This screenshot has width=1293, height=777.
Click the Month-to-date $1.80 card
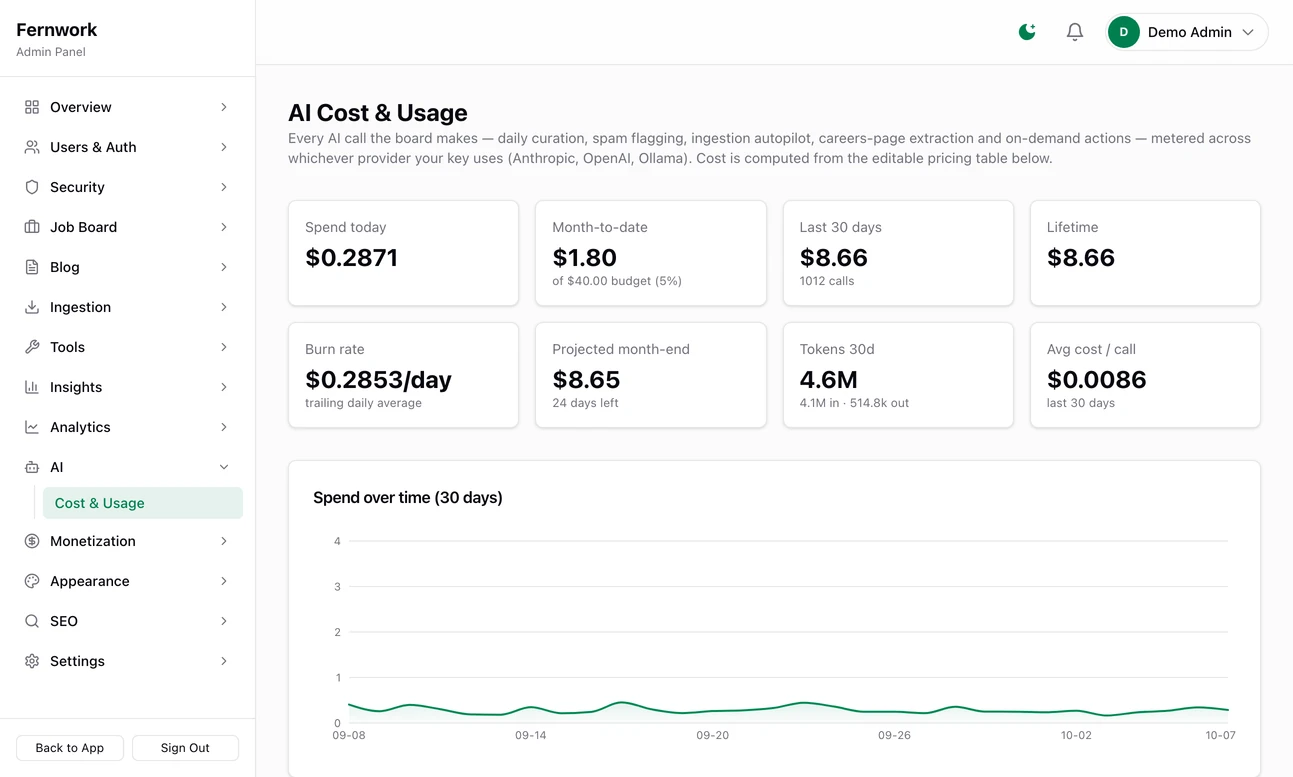[651, 253]
